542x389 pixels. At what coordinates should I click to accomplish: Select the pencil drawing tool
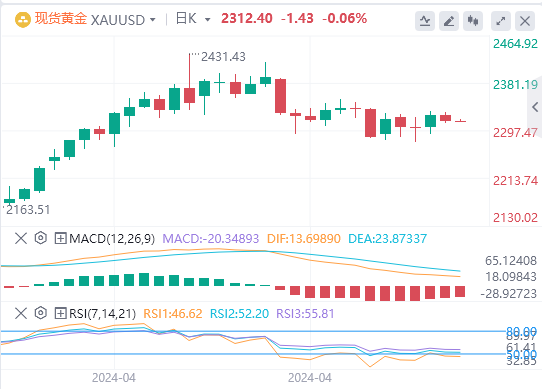(x=449, y=21)
